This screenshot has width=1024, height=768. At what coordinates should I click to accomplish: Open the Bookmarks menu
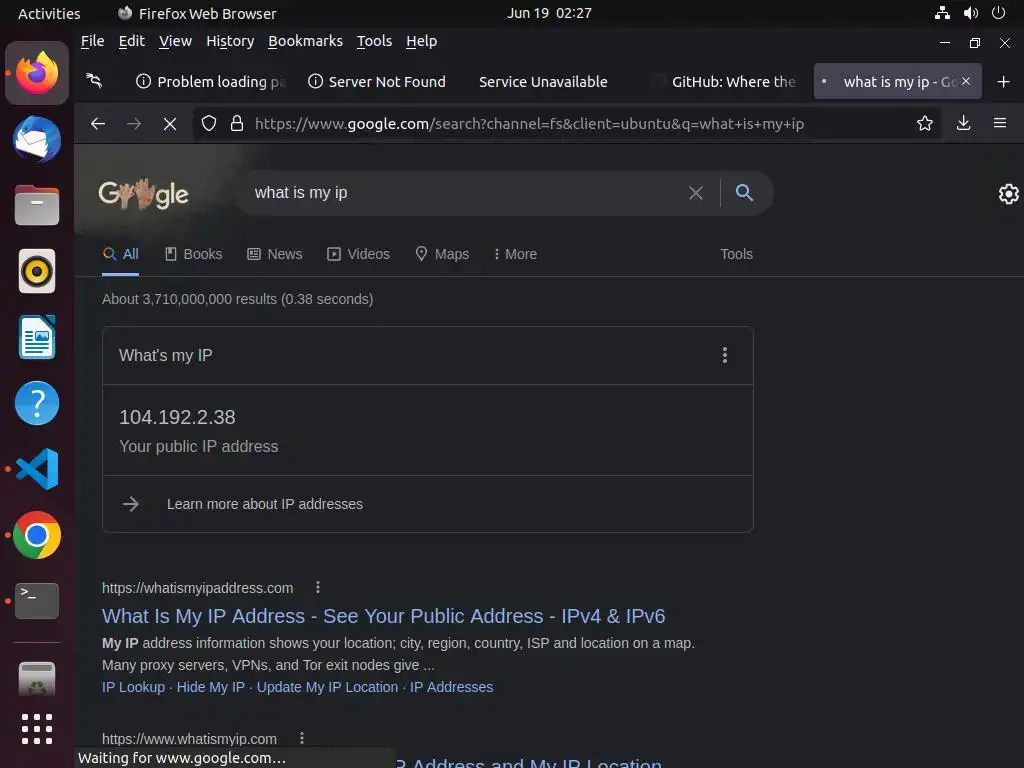tap(305, 41)
